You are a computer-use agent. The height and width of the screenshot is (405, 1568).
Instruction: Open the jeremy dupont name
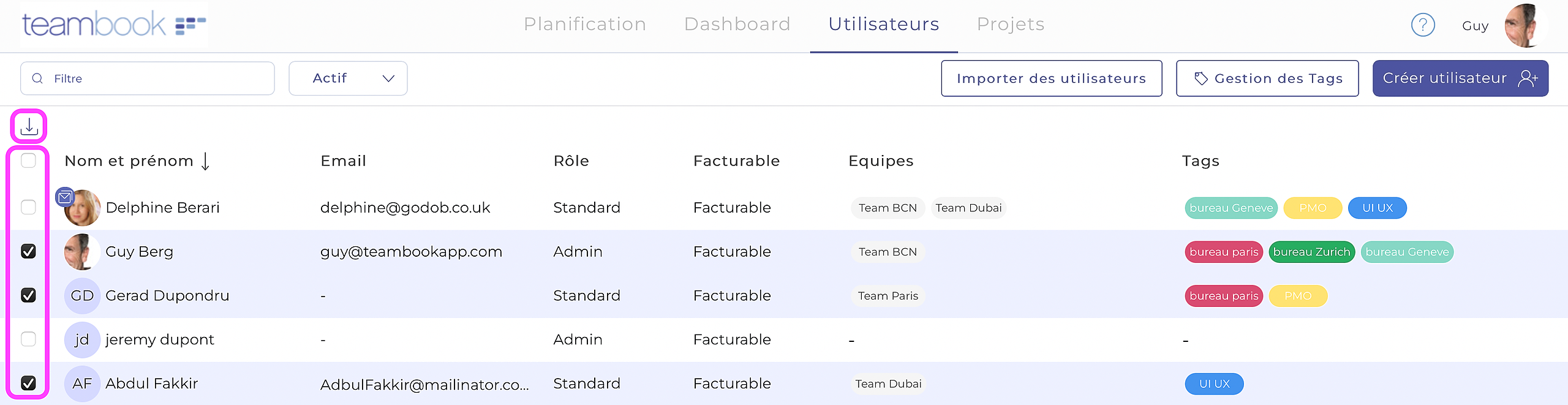click(159, 339)
